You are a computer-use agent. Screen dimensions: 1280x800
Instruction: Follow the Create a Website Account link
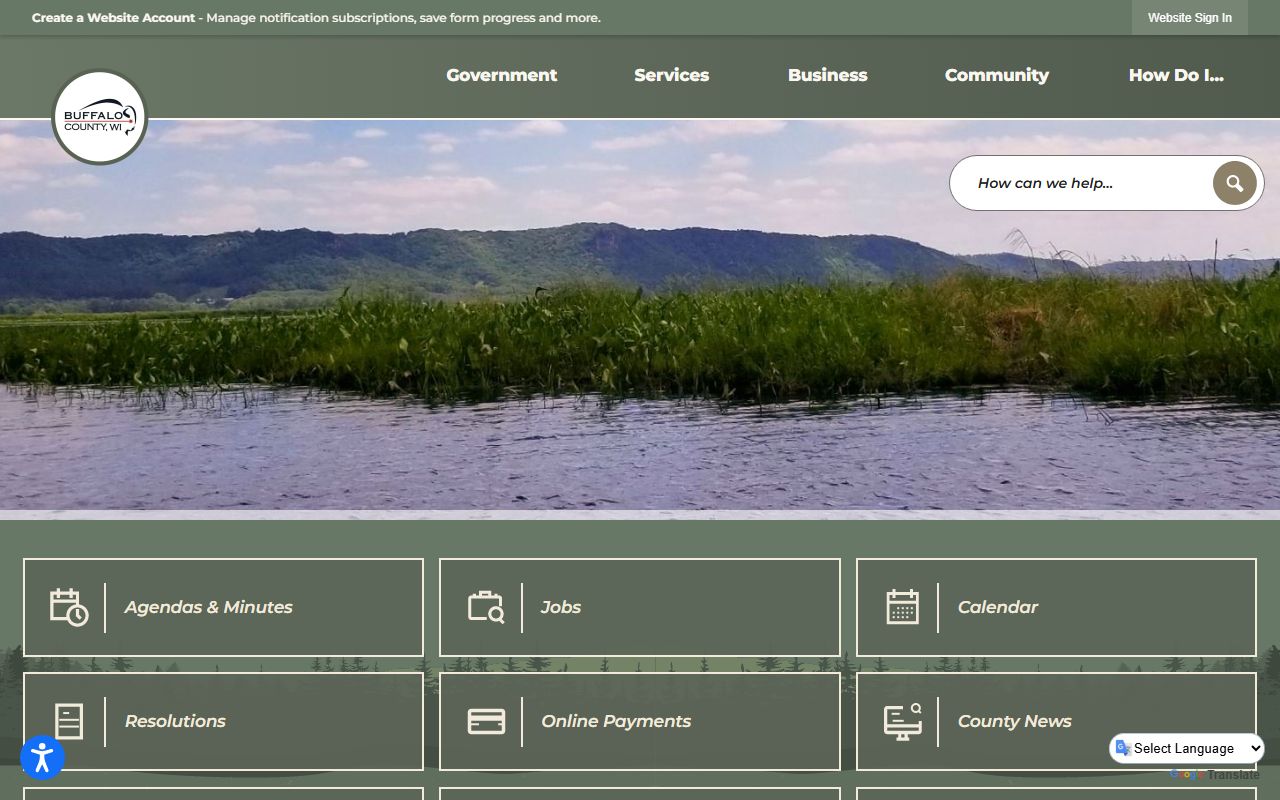(x=113, y=18)
